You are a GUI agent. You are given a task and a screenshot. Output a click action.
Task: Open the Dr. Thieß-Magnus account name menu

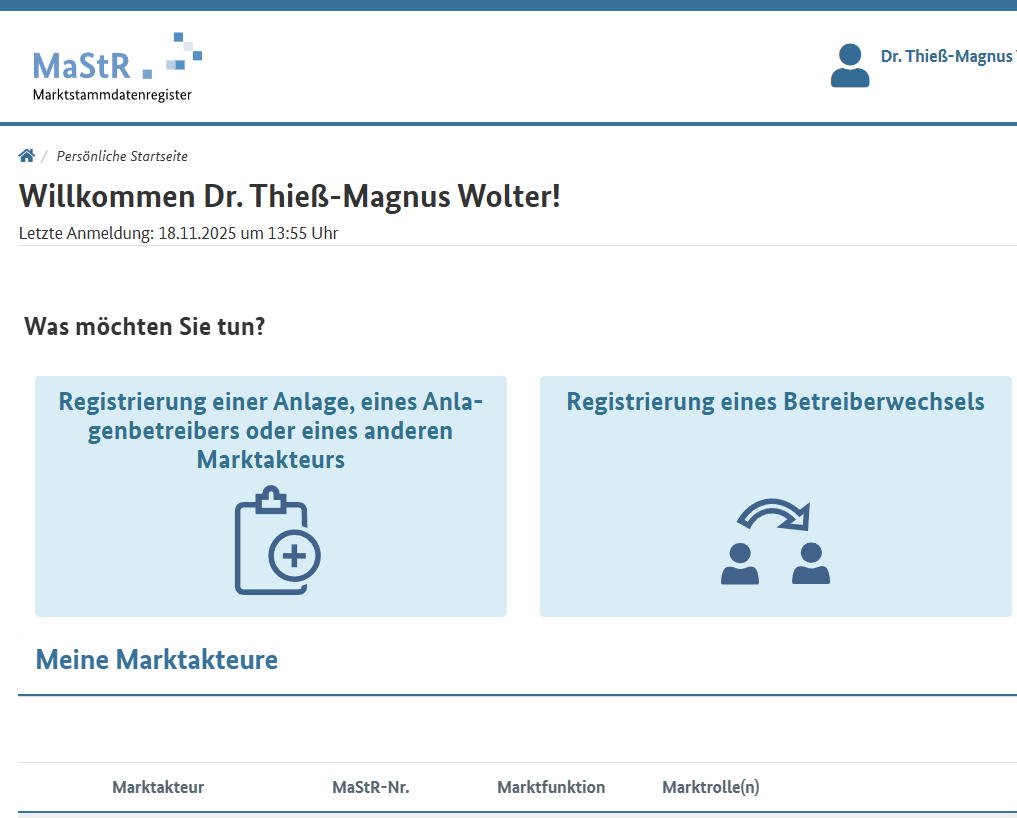pyautogui.click(x=946, y=56)
